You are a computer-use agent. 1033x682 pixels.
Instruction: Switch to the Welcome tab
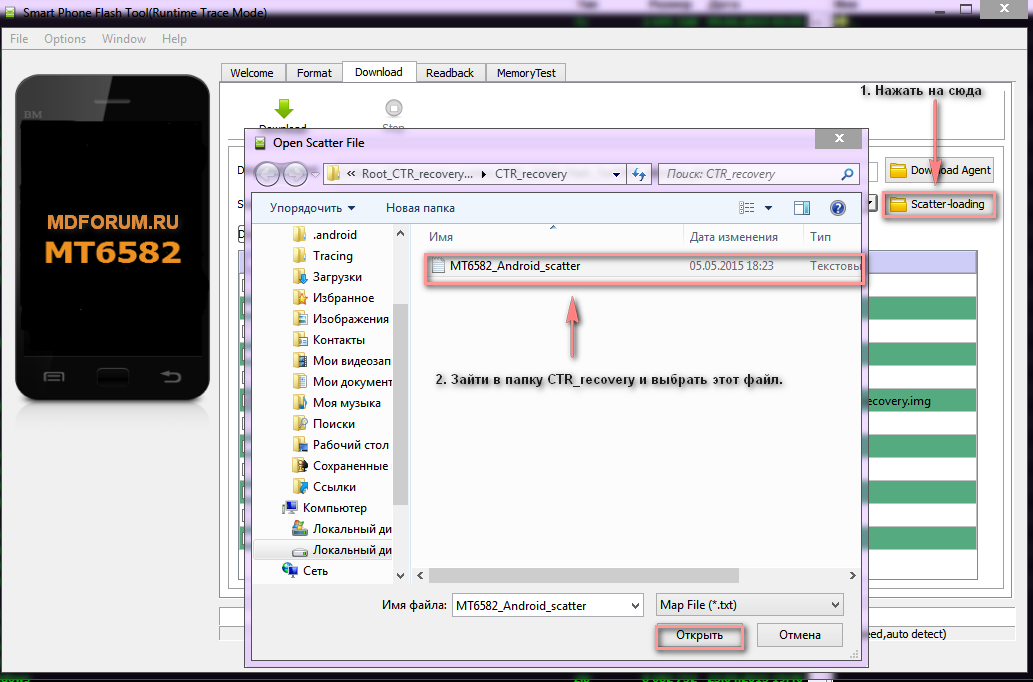click(x=252, y=73)
